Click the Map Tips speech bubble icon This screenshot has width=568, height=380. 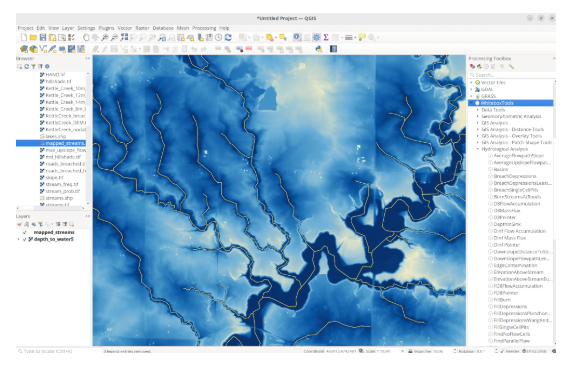362,37
